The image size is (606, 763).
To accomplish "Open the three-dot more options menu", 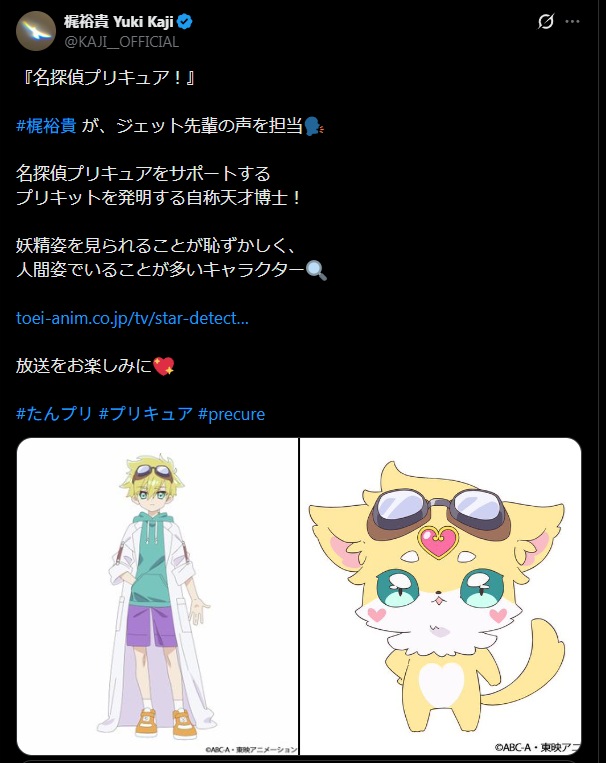I will pos(572,21).
